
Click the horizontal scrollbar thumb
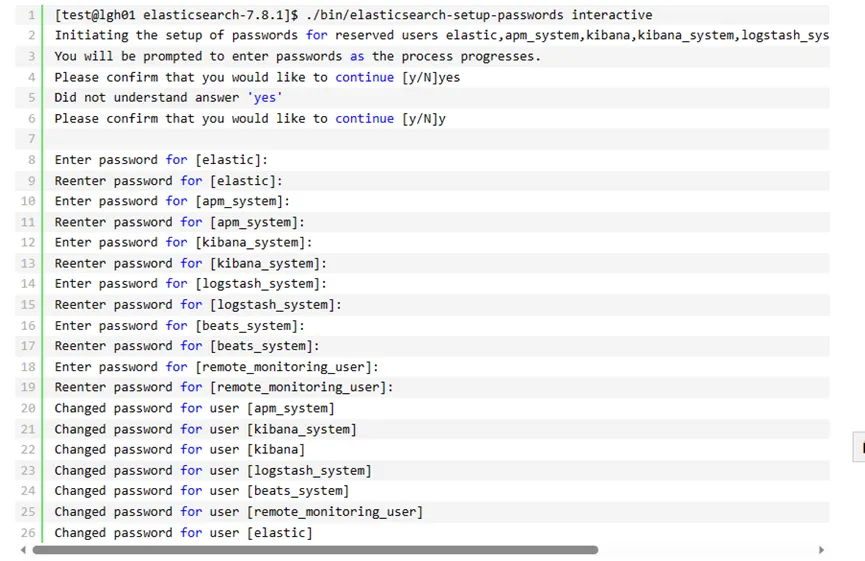coord(315,550)
